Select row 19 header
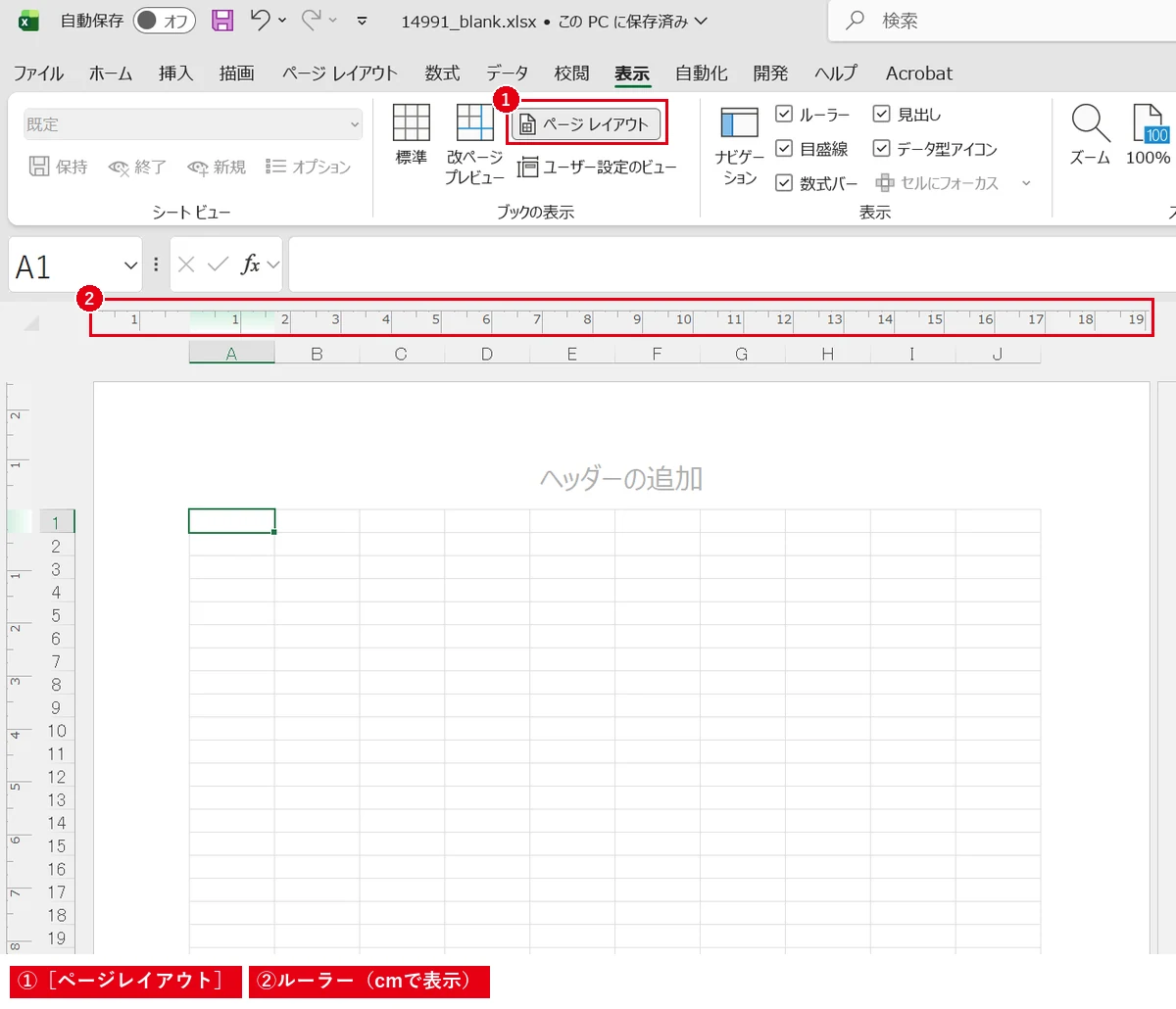Viewport: 1176px width, 1009px height. click(x=56, y=938)
